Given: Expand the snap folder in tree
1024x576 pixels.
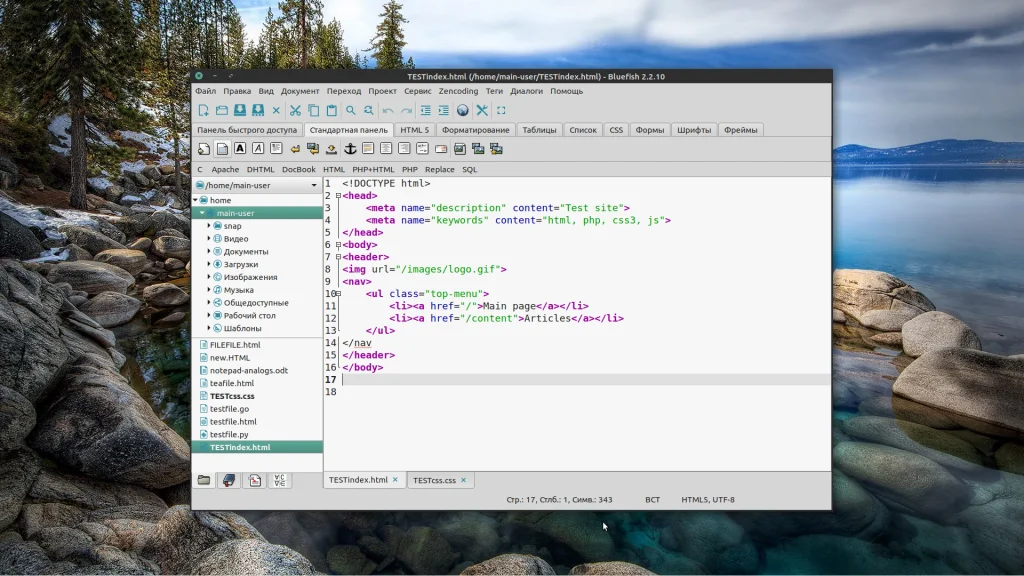Looking at the screenshot, I should pos(209,226).
